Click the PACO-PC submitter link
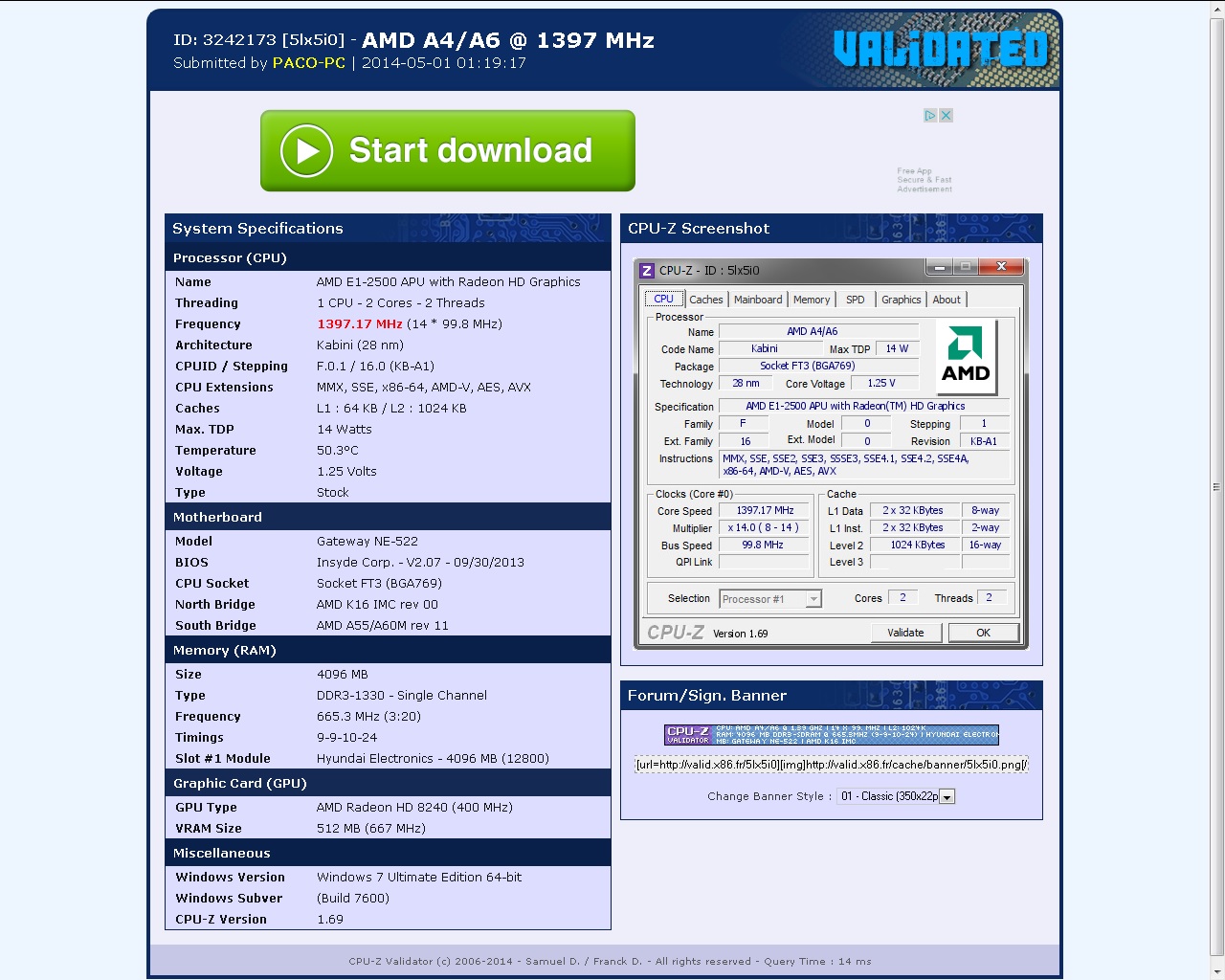Viewport: 1225px width, 980px height. point(309,63)
